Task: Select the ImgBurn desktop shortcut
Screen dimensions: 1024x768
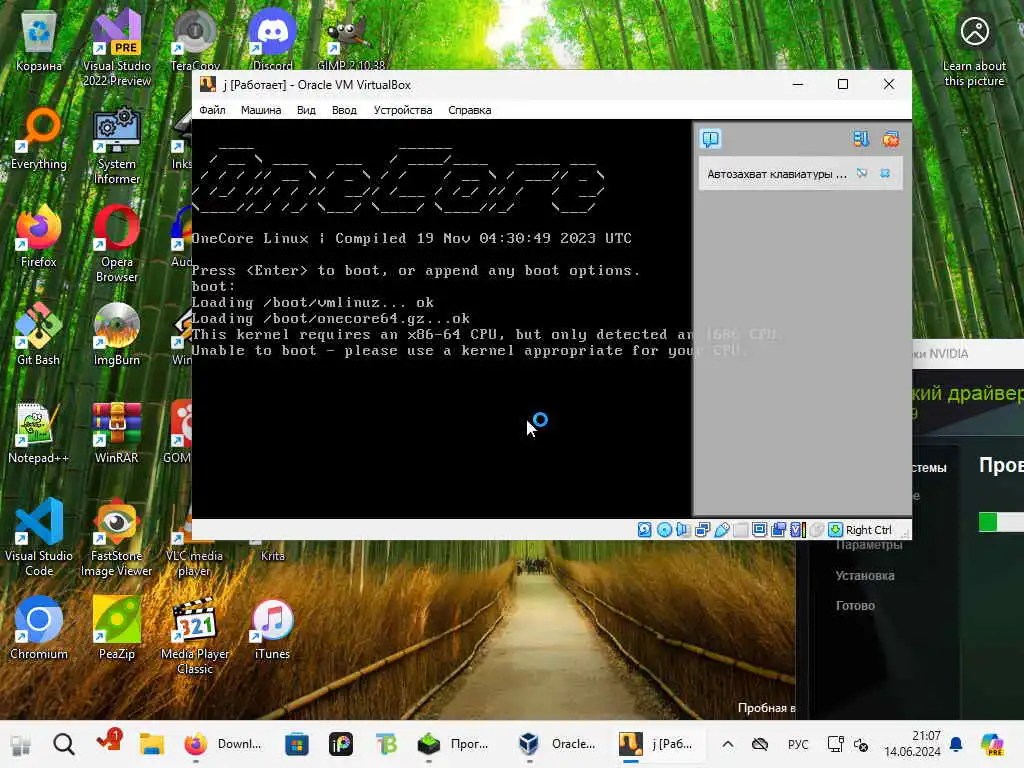Action: pyautogui.click(x=116, y=334)
